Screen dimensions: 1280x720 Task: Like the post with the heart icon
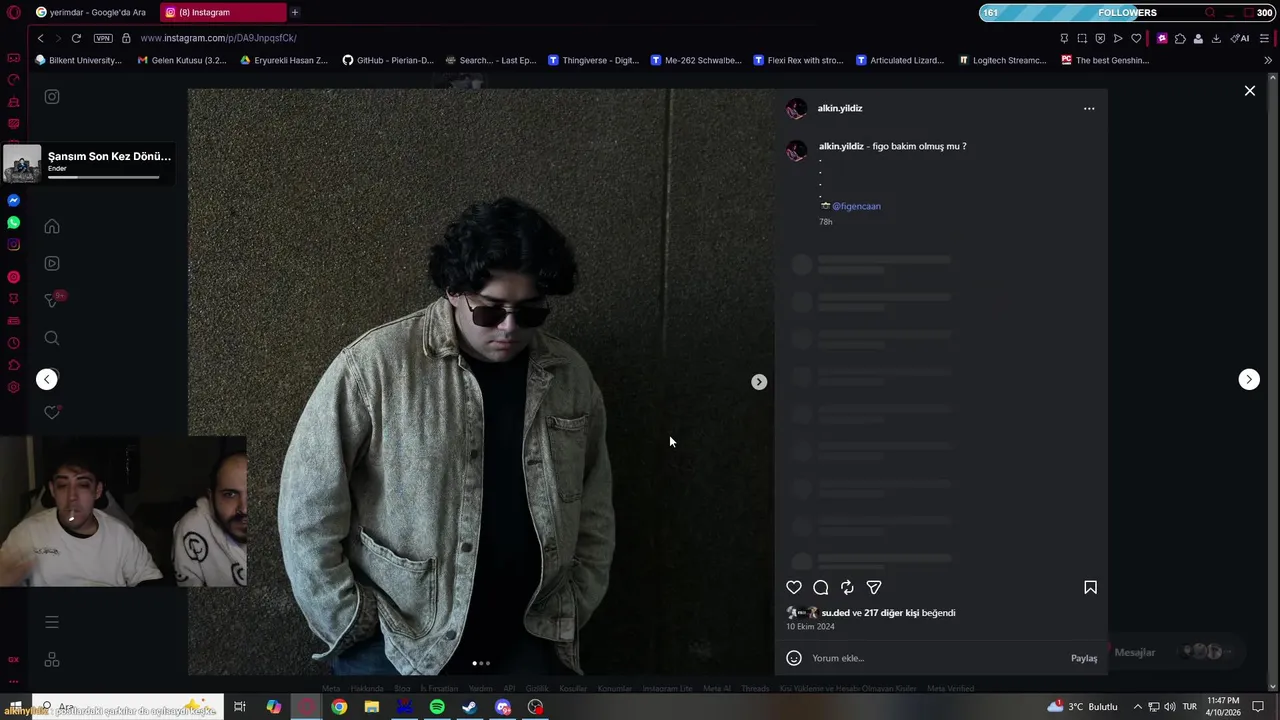(794, 588)
